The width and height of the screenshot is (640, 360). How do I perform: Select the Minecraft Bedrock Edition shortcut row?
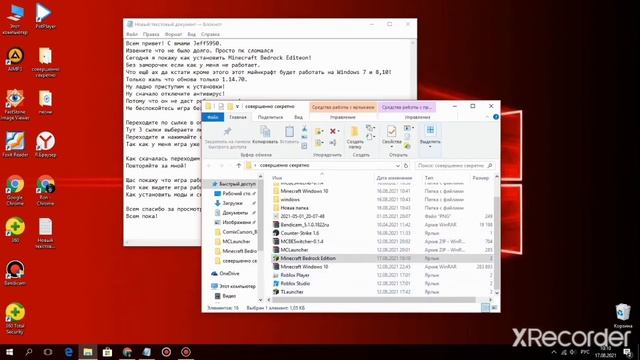(x=383, y=258)
